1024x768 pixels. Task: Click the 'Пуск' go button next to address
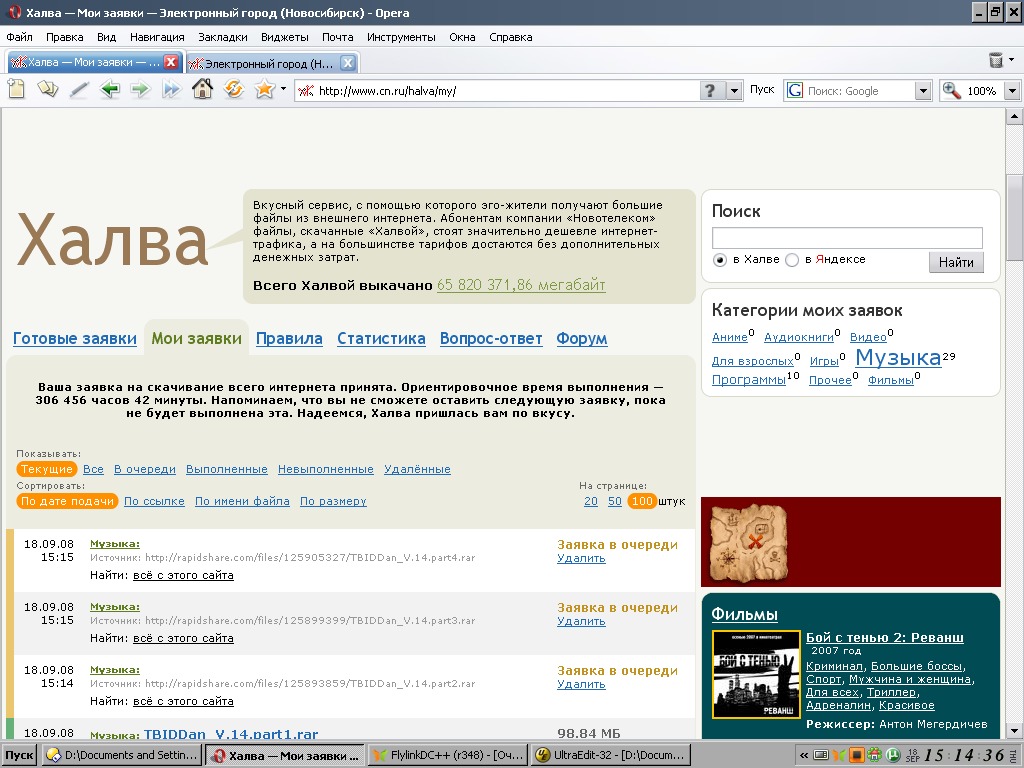[x=762, y=89]
